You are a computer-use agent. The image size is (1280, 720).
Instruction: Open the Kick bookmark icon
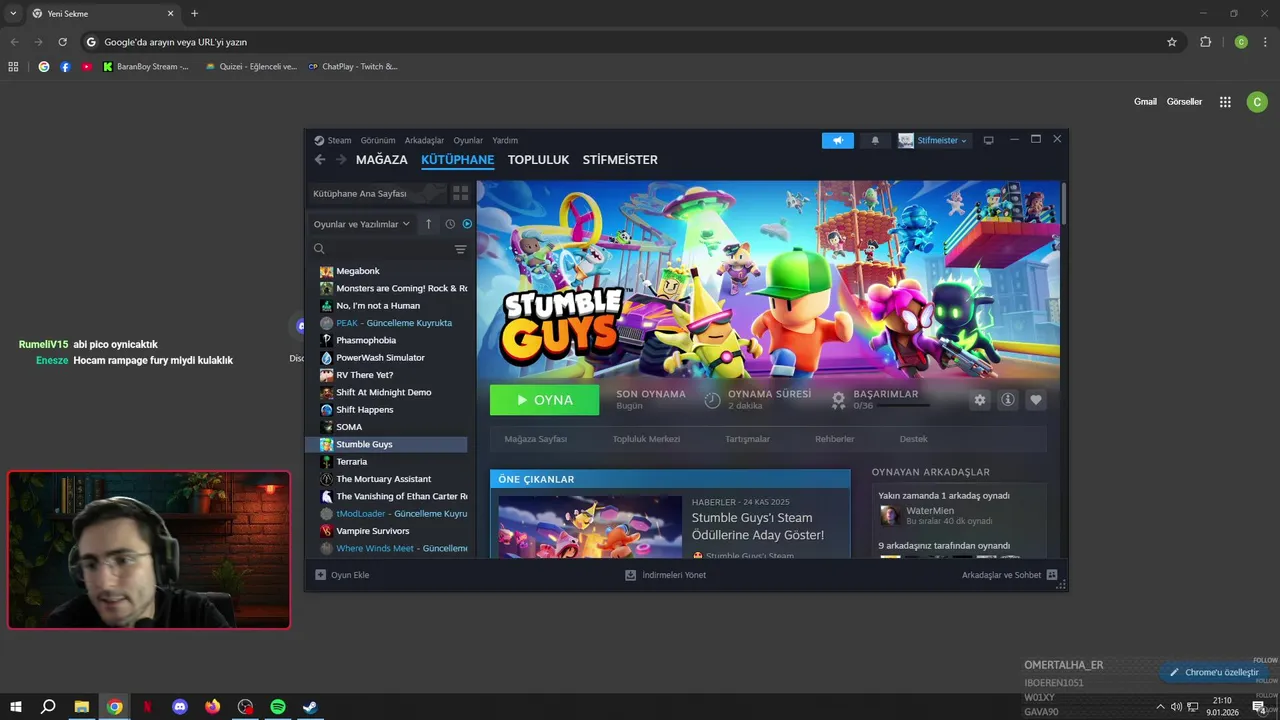(x=108, y=67)
